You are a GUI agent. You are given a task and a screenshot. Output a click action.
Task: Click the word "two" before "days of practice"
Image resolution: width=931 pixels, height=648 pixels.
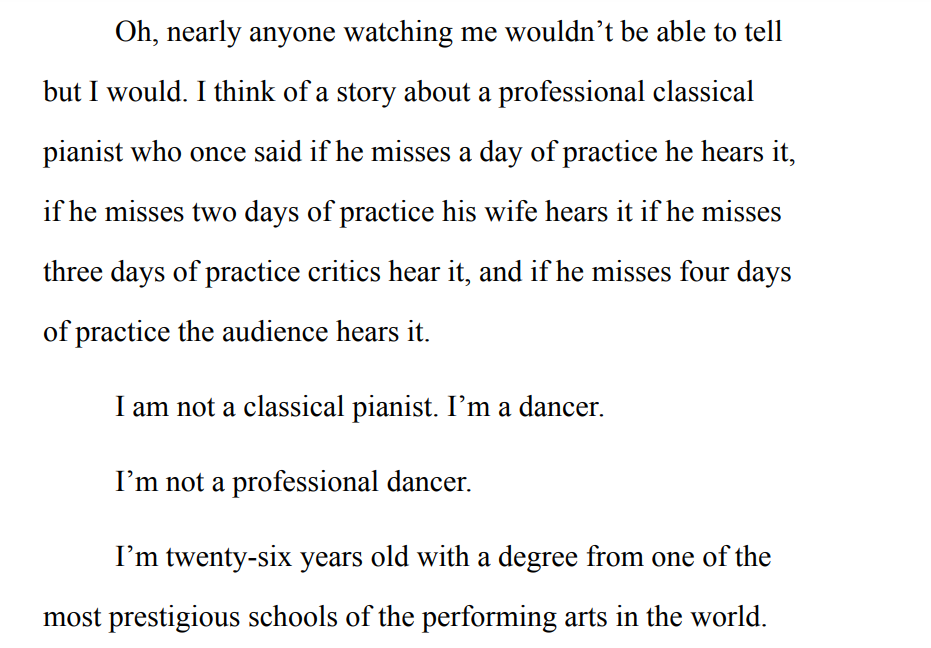[211, 213]
